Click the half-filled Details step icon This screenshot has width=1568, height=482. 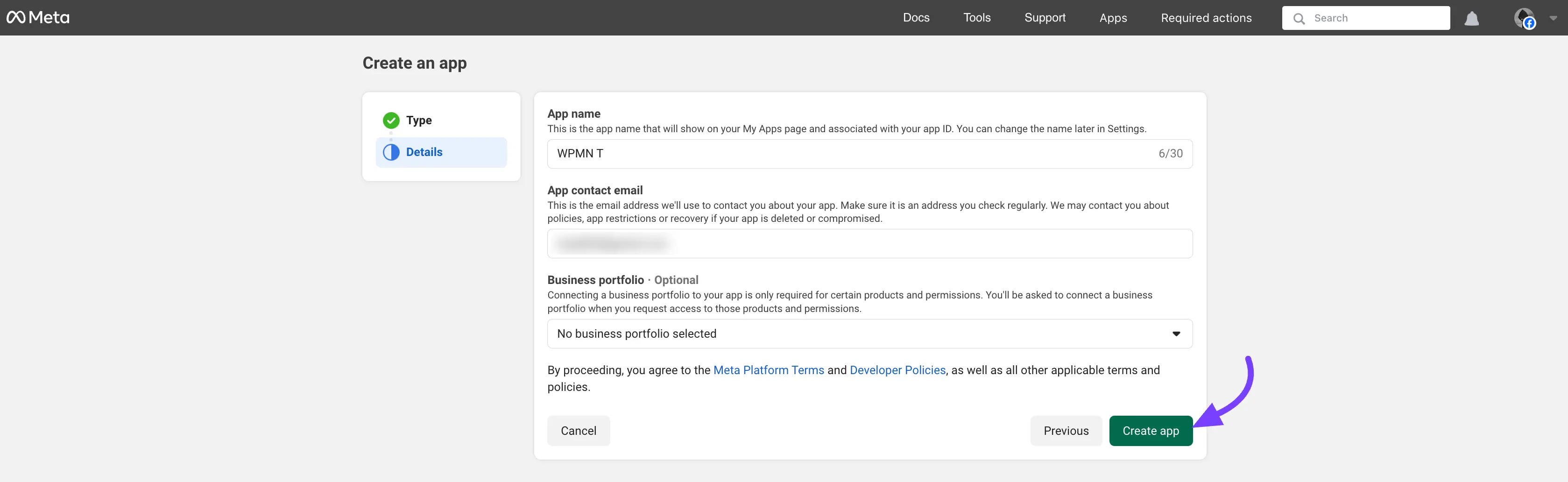(x=391, y=152)
